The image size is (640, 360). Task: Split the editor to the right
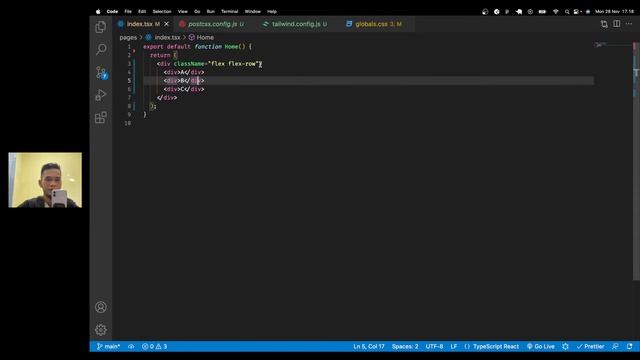tap(617, 24)
